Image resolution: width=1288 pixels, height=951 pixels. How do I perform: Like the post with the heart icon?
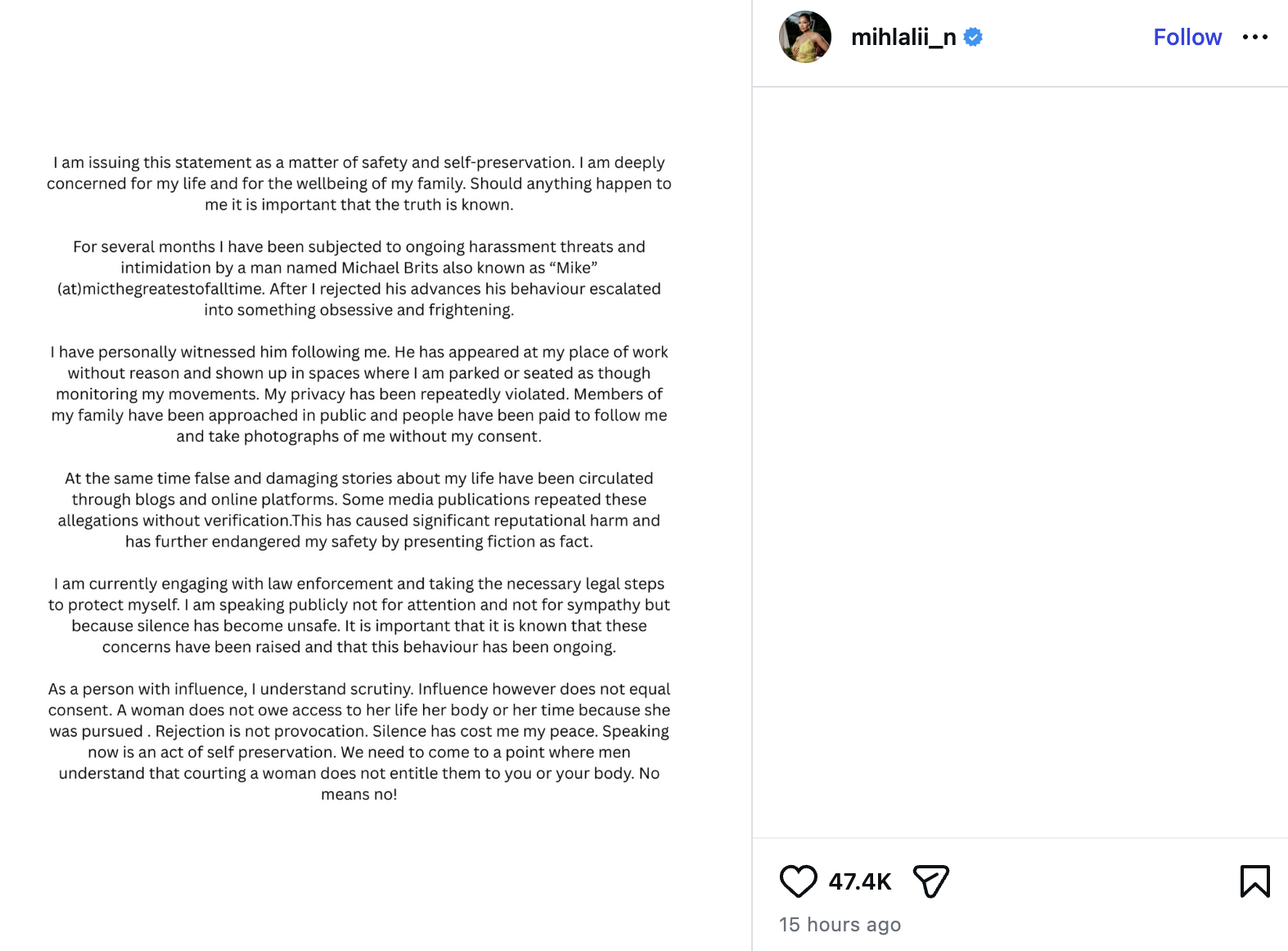798,881
